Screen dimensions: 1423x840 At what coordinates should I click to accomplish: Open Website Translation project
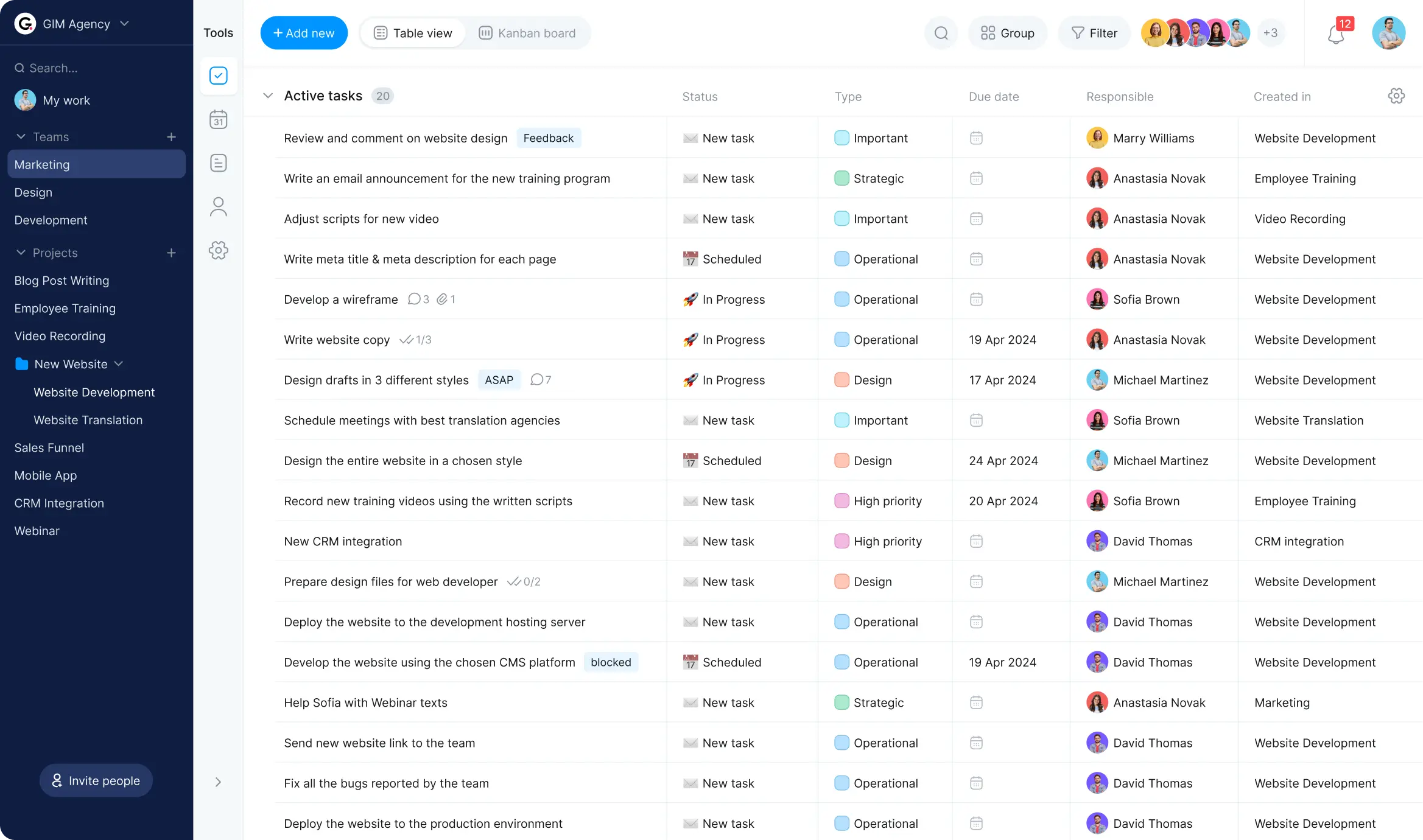88,420
